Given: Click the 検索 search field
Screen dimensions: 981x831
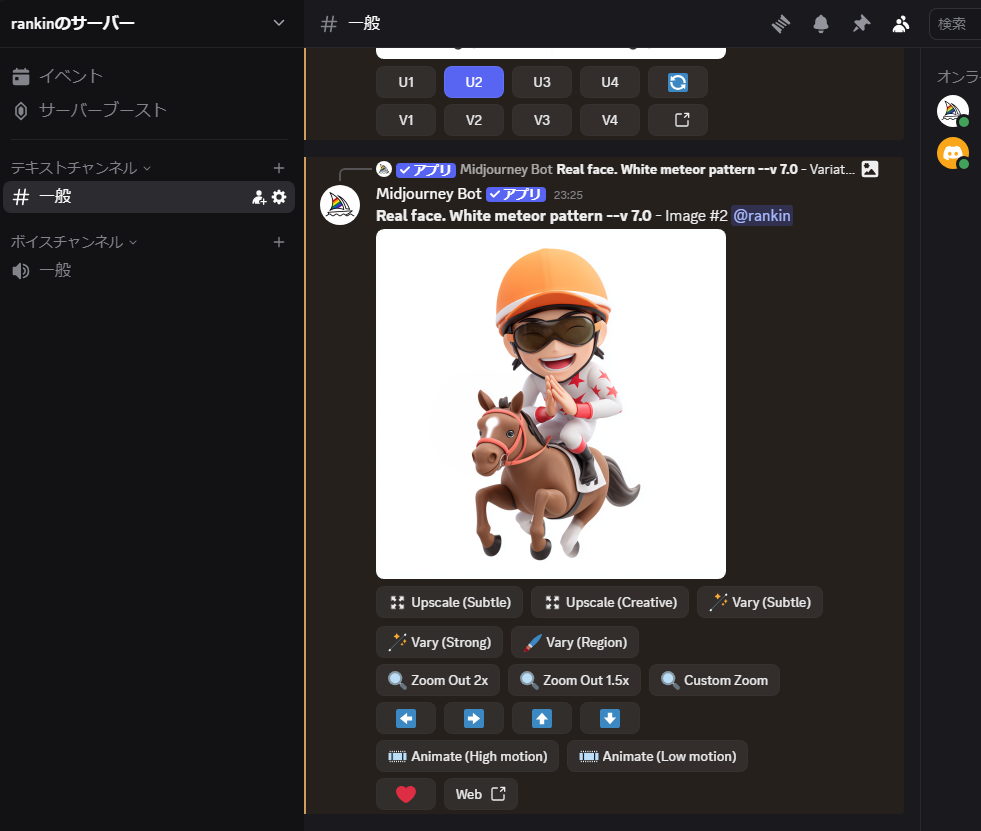Looking at the screenshot, I should coord(954,24).
